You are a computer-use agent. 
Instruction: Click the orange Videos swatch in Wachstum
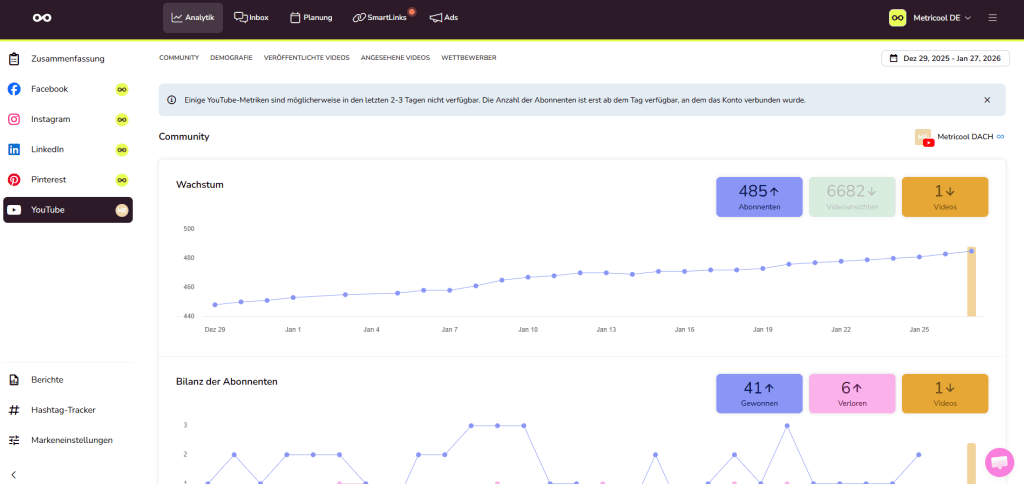pyautogui.click(x=944, y=196)
